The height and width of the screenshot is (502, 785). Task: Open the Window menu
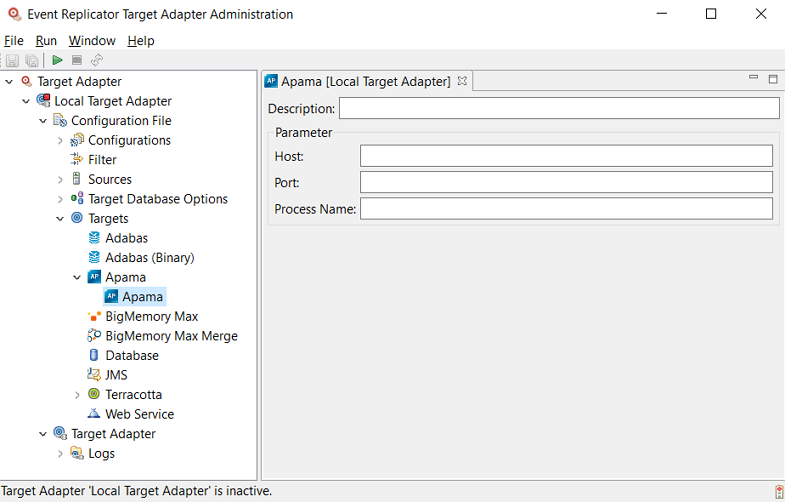pyautogui.click(x=92, y=41)
